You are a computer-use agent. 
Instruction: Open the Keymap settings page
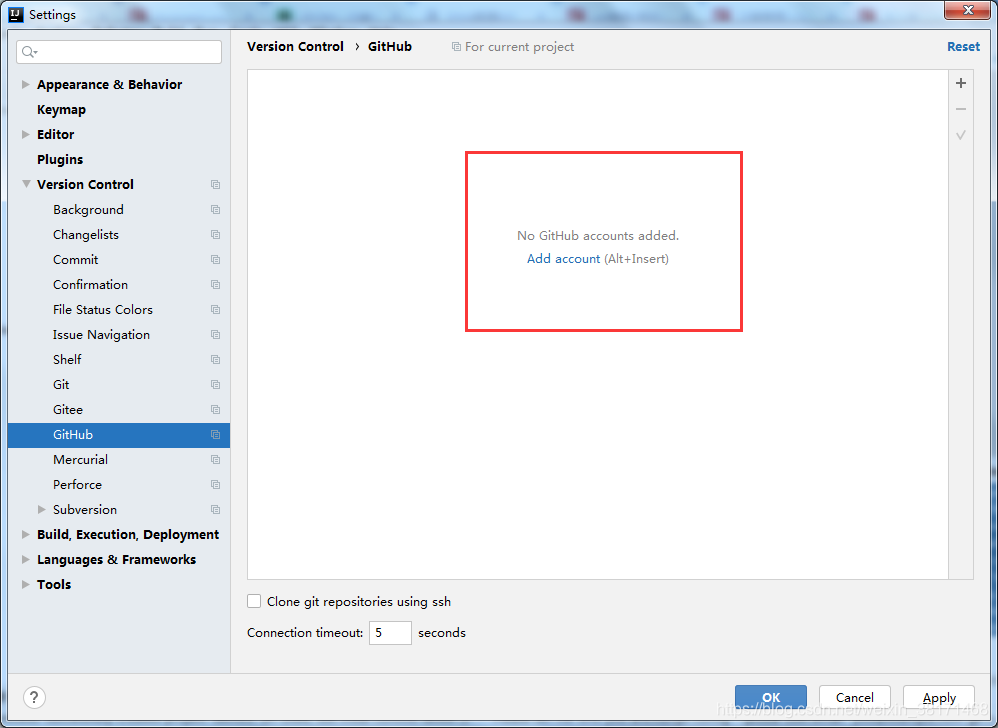click(x=61, y=109)
